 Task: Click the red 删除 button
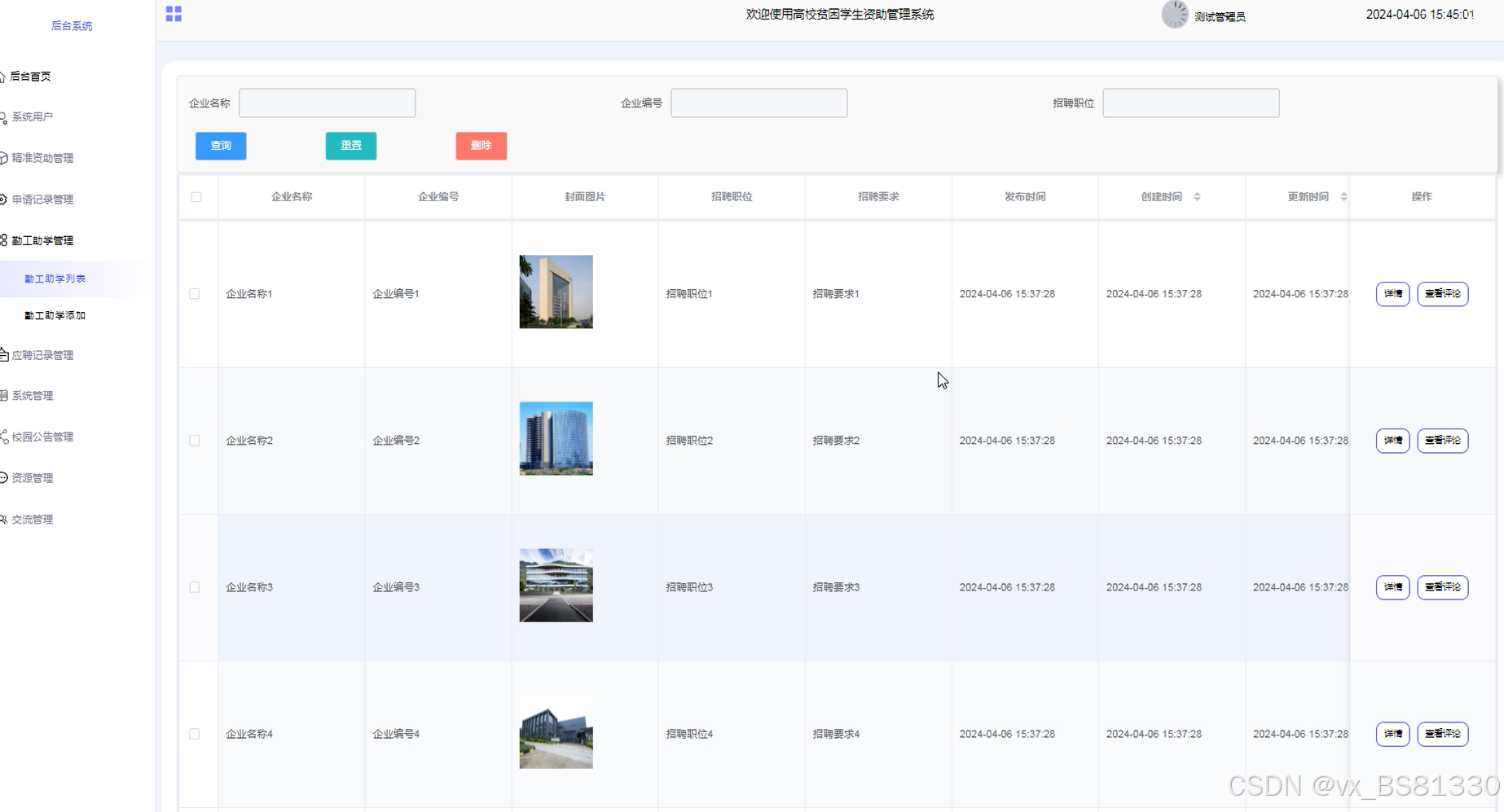(482, 146)
